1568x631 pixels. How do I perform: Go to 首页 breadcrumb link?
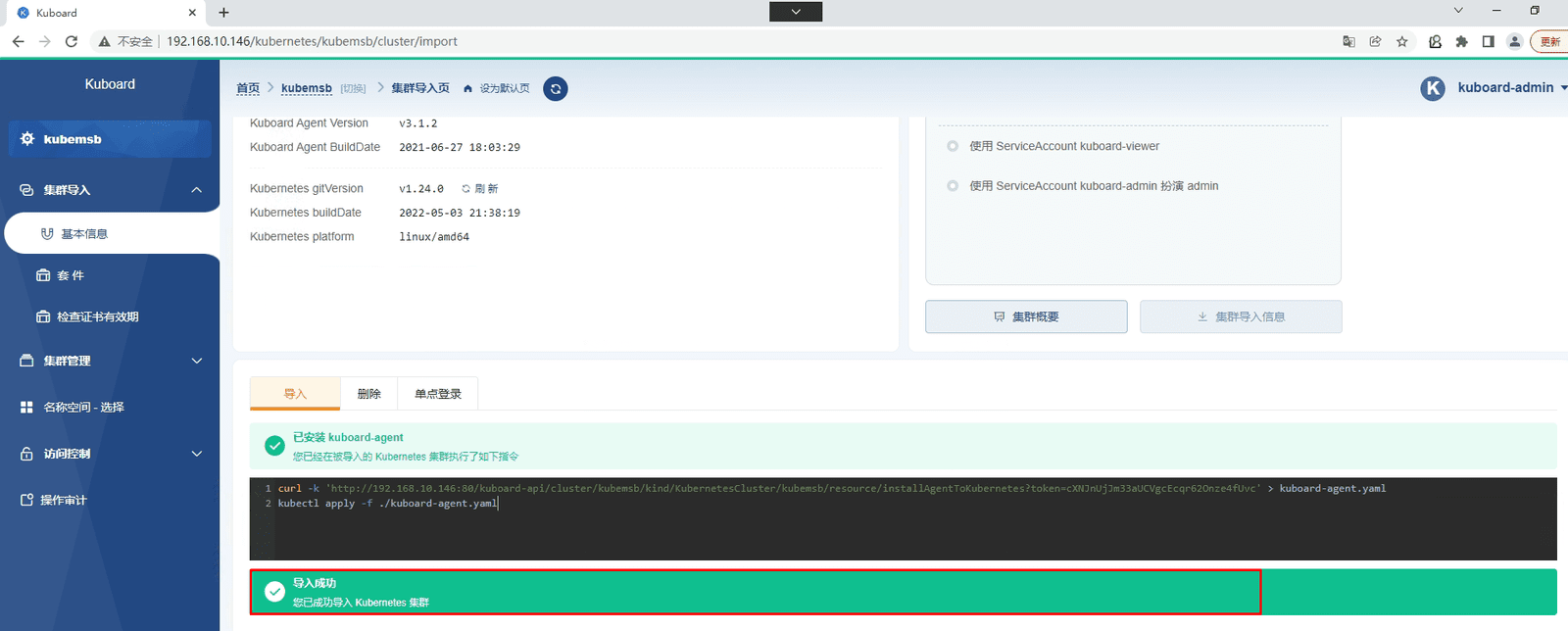(x=248, y=88)
